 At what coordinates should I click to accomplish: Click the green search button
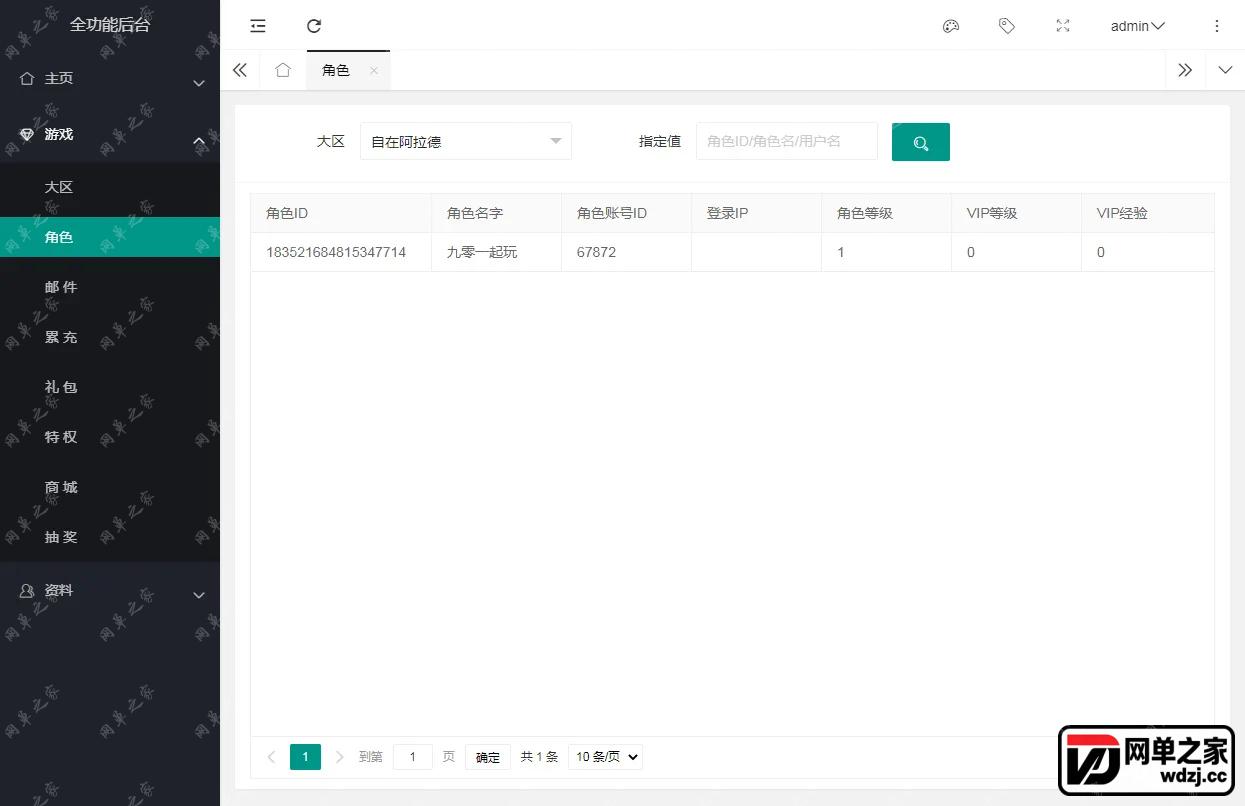pos(921,142)
